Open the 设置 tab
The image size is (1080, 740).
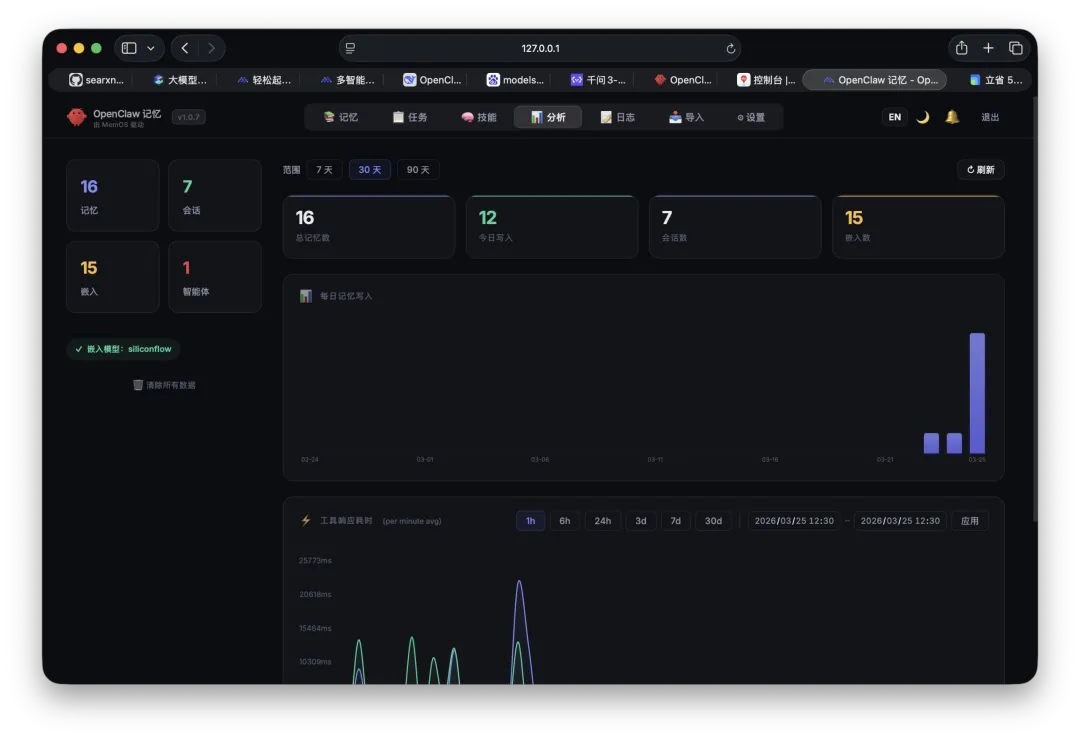tap(751, 117)
